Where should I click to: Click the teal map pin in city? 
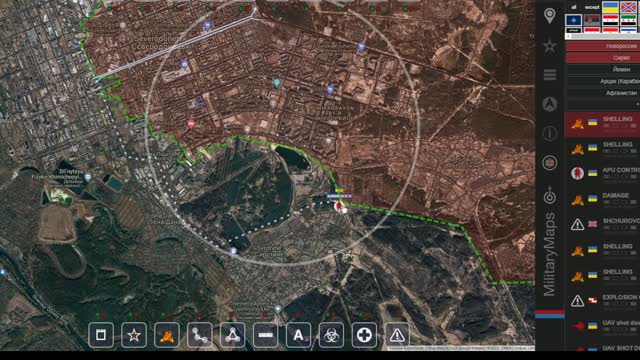(277, 83)
